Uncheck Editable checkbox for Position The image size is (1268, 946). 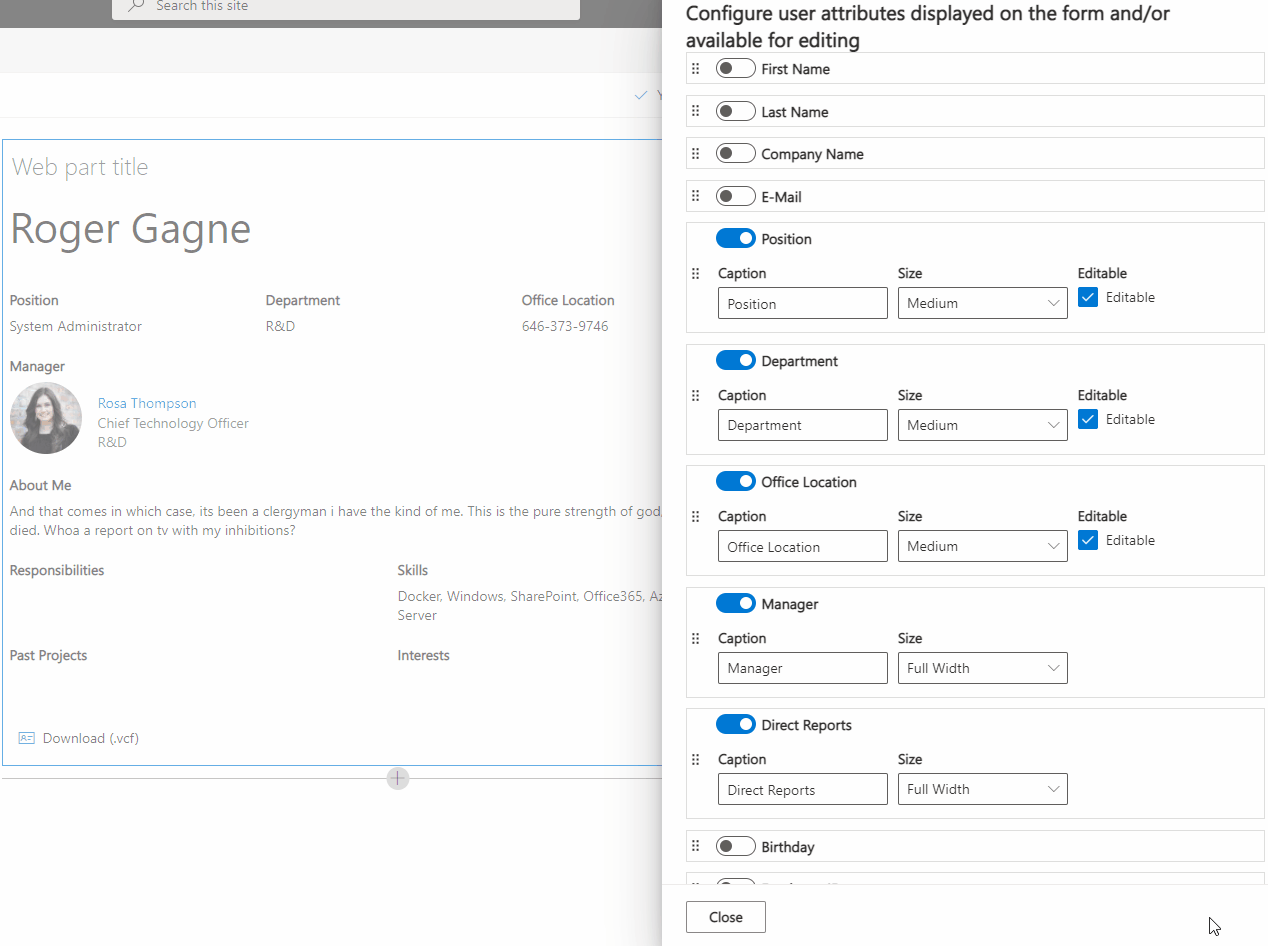pos(1088,297)
